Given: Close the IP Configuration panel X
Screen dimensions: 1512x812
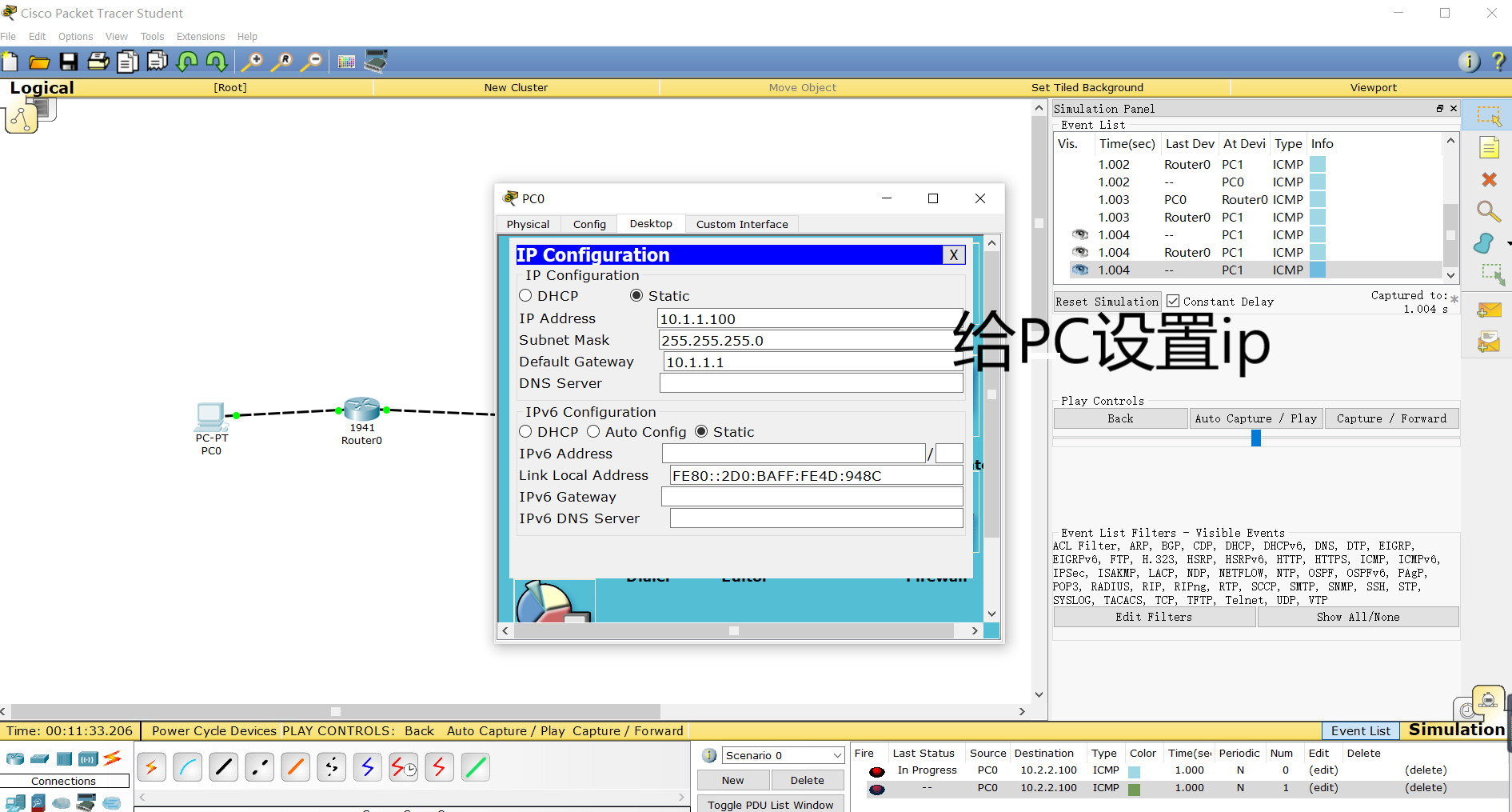Looking at the screenshot, I should (953, 255).
